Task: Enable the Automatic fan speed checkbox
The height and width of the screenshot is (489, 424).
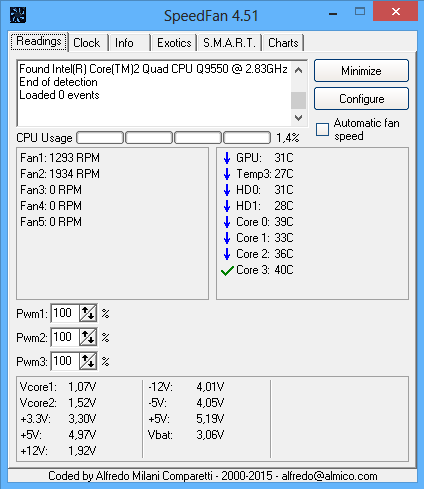Action: click(x=322, y=130)
